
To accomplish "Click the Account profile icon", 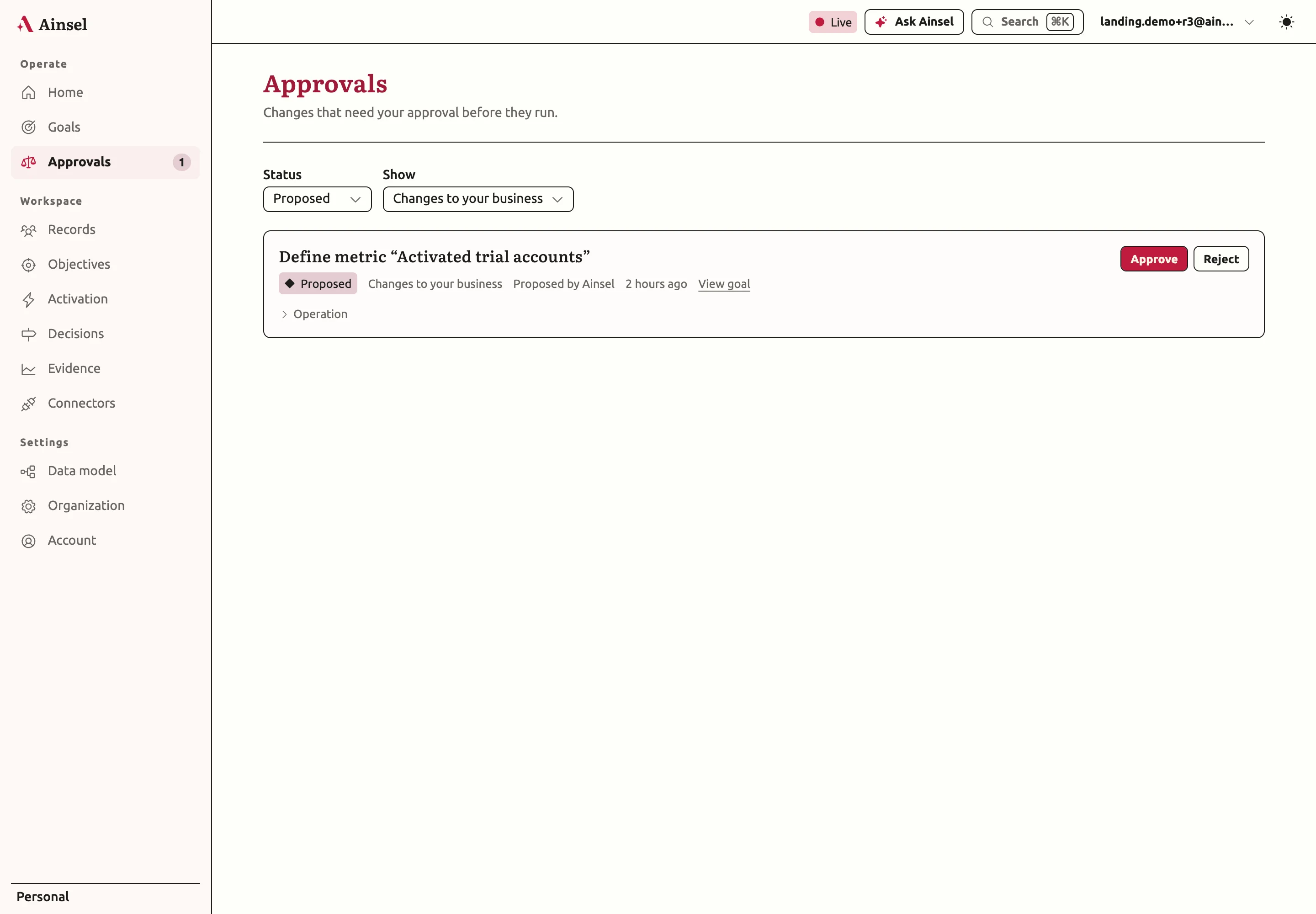I will pyautogui.click(x=29, y=541).
